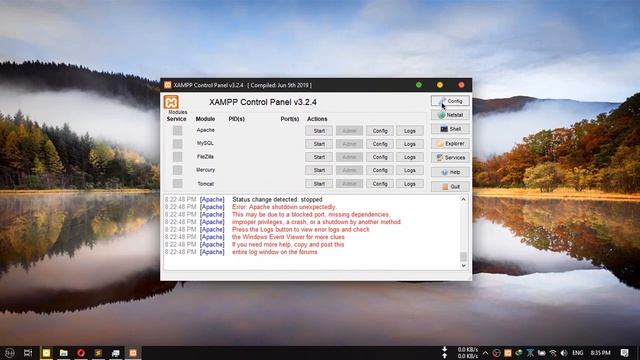Start the Mercury module

point(319,170)
